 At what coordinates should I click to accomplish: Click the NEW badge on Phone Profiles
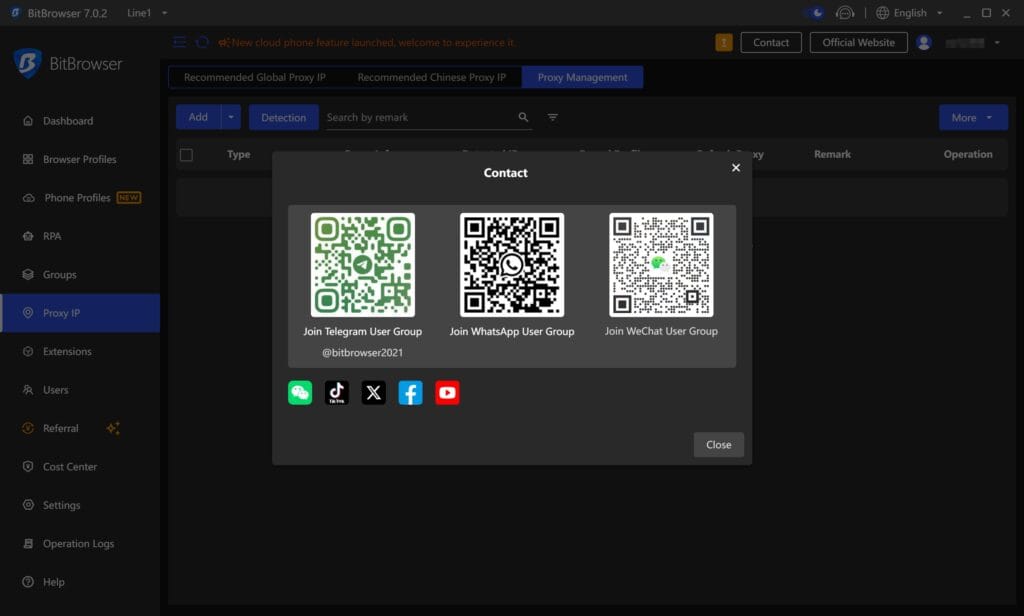pyautogui.click(x=129, y=197)
